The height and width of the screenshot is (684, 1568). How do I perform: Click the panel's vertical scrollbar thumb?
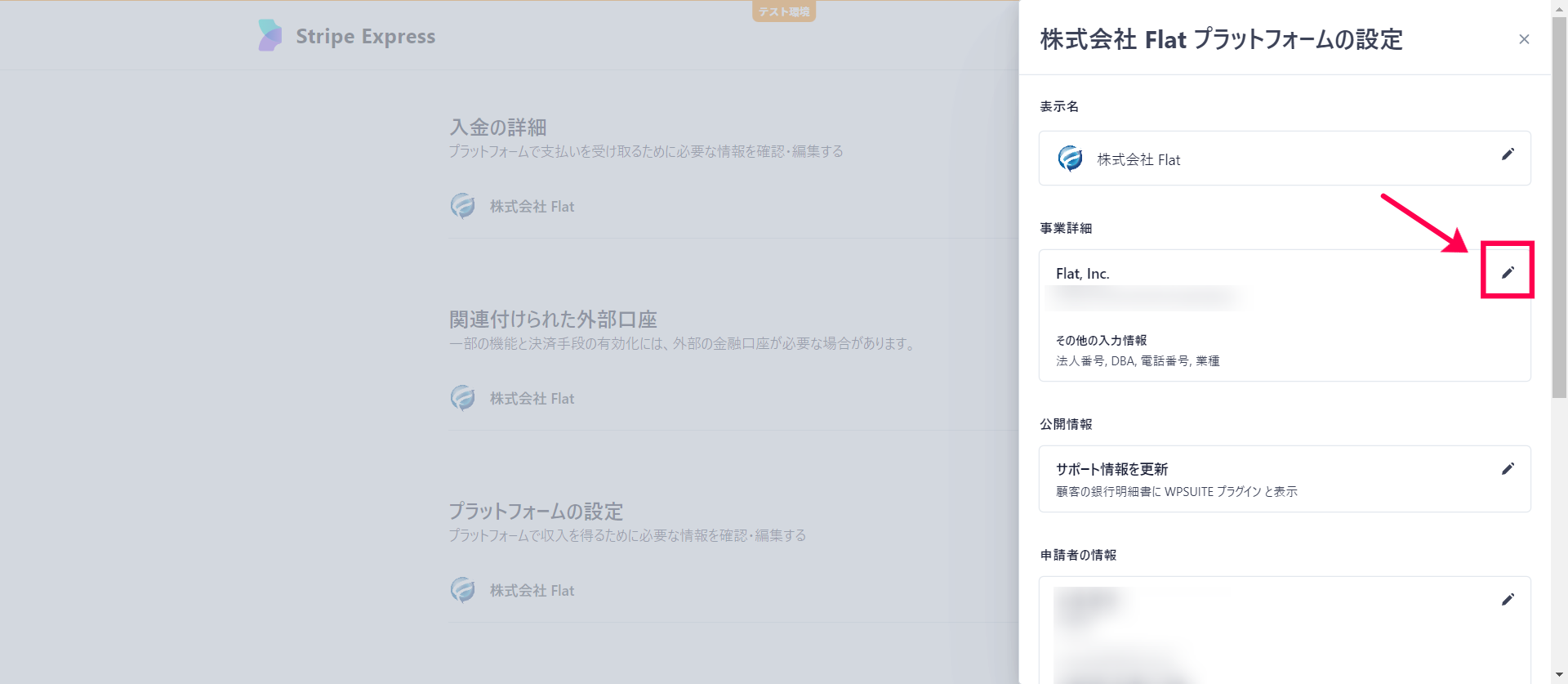pyautogui.click(x=1559, y=208)
